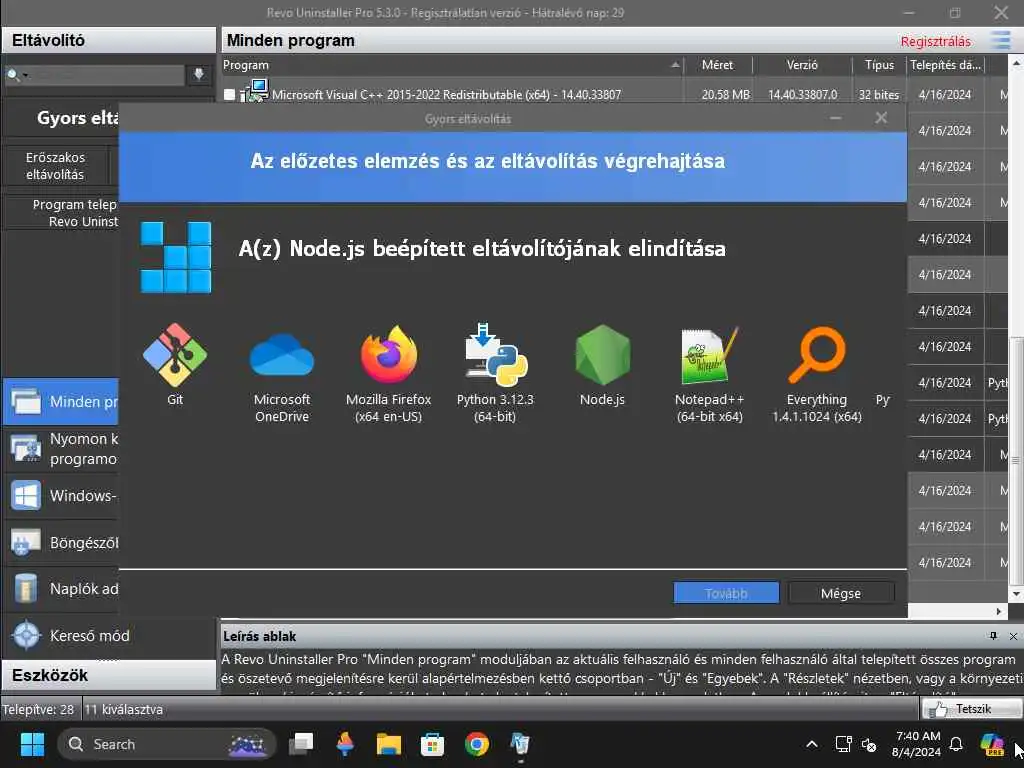
Task: Click the vertical scrollbar up arrow
Action: (x=1016, y=63)
